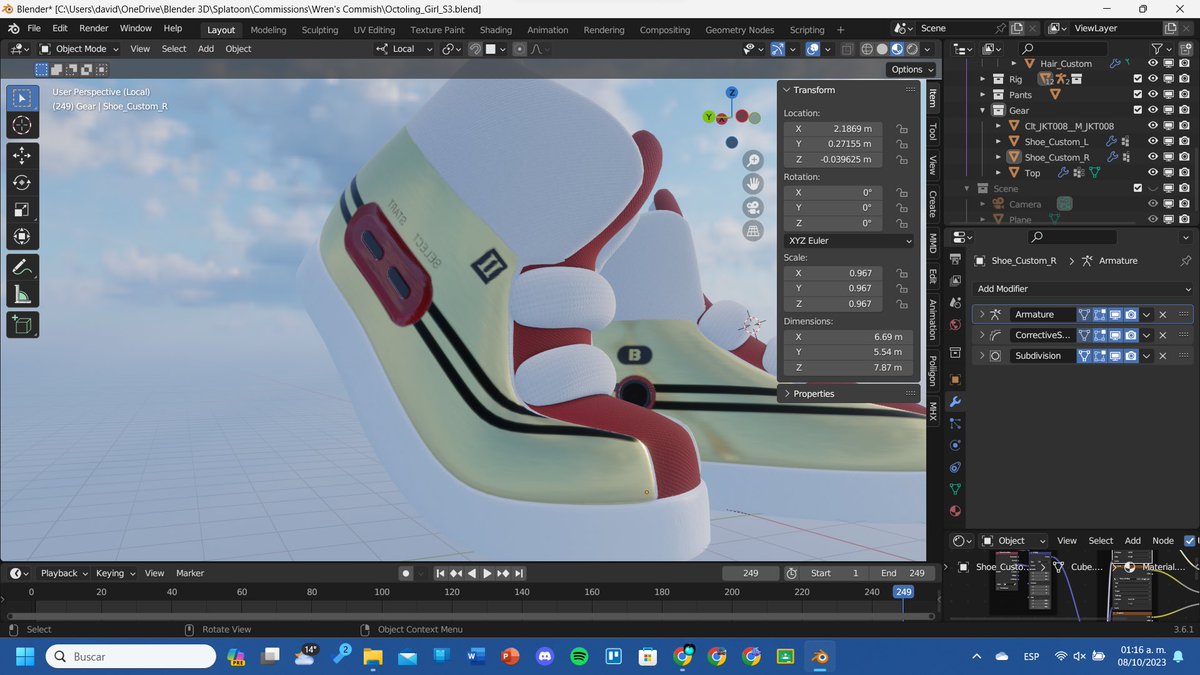Click Z axis on navigation gizmo
Viewport: 1200px width, 675px height.
pyautogui.click(x=732, y=92)
